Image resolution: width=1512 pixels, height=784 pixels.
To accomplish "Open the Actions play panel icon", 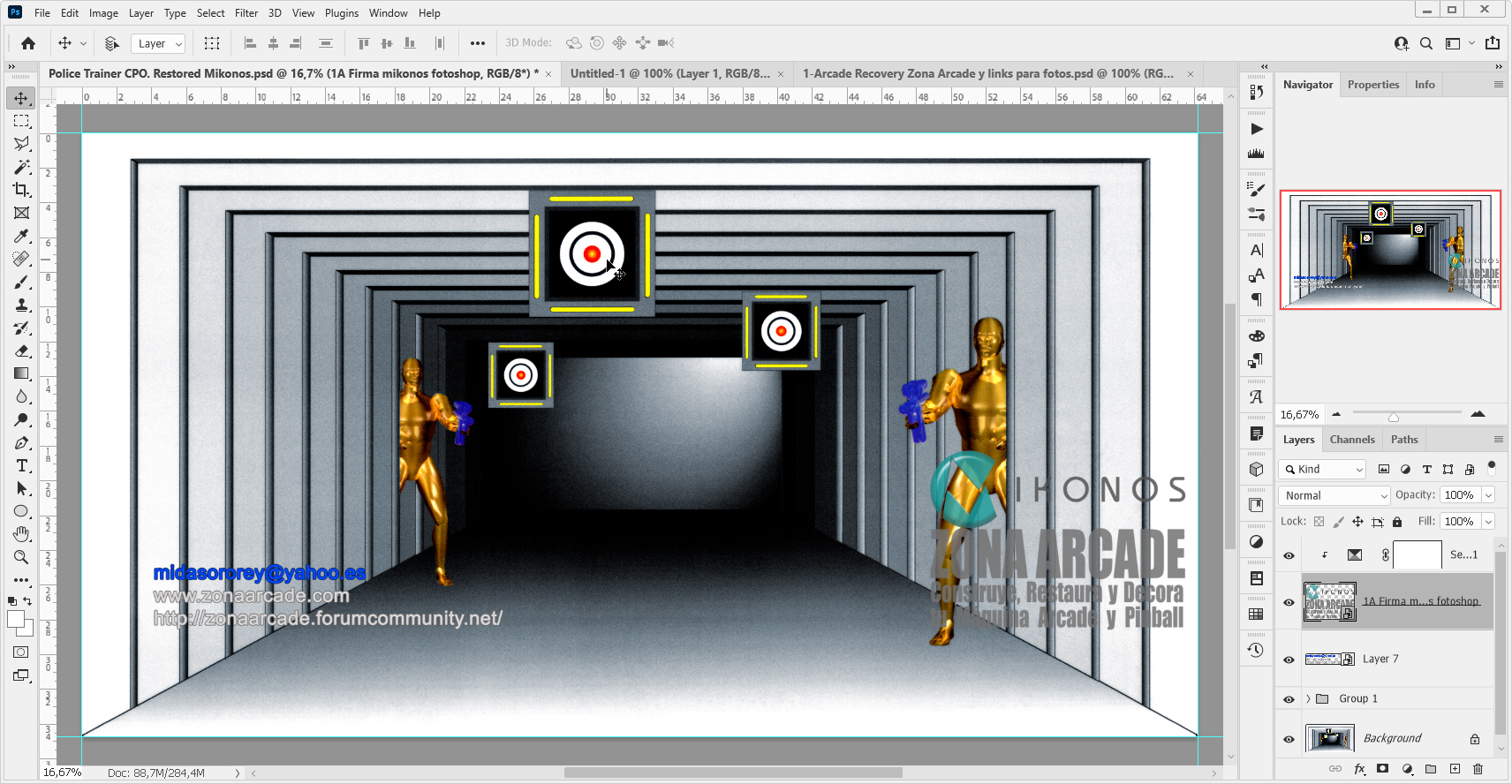I will click(1256, 129).
